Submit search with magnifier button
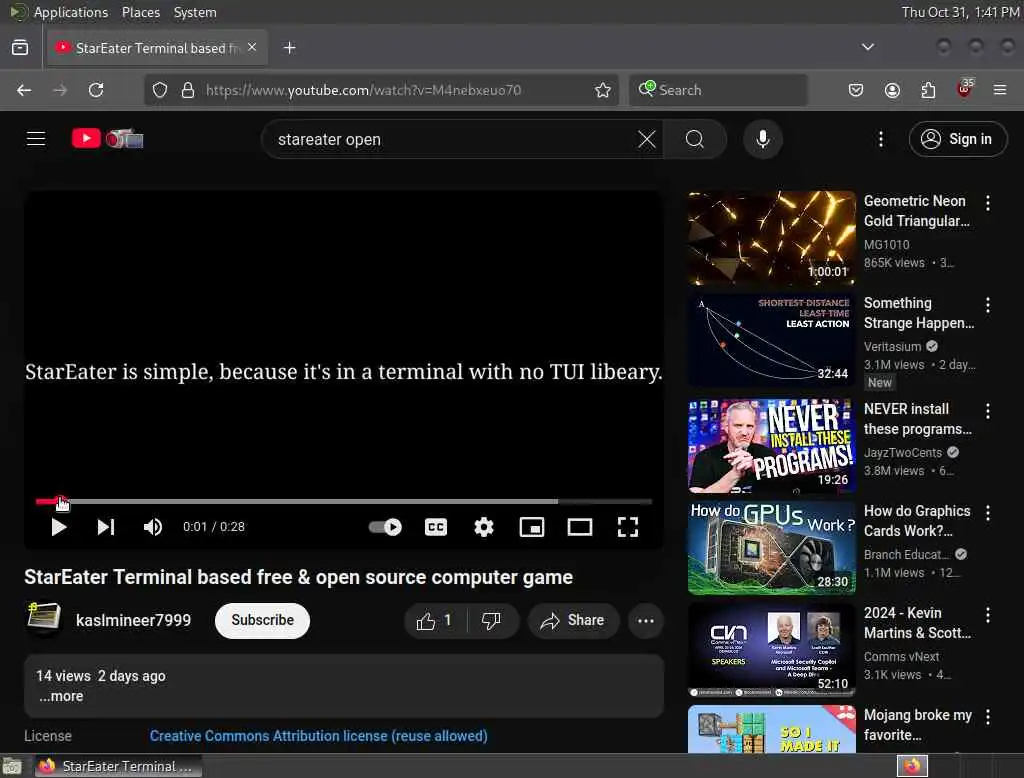Screen dimensions: 1024x778 point(695,139)
